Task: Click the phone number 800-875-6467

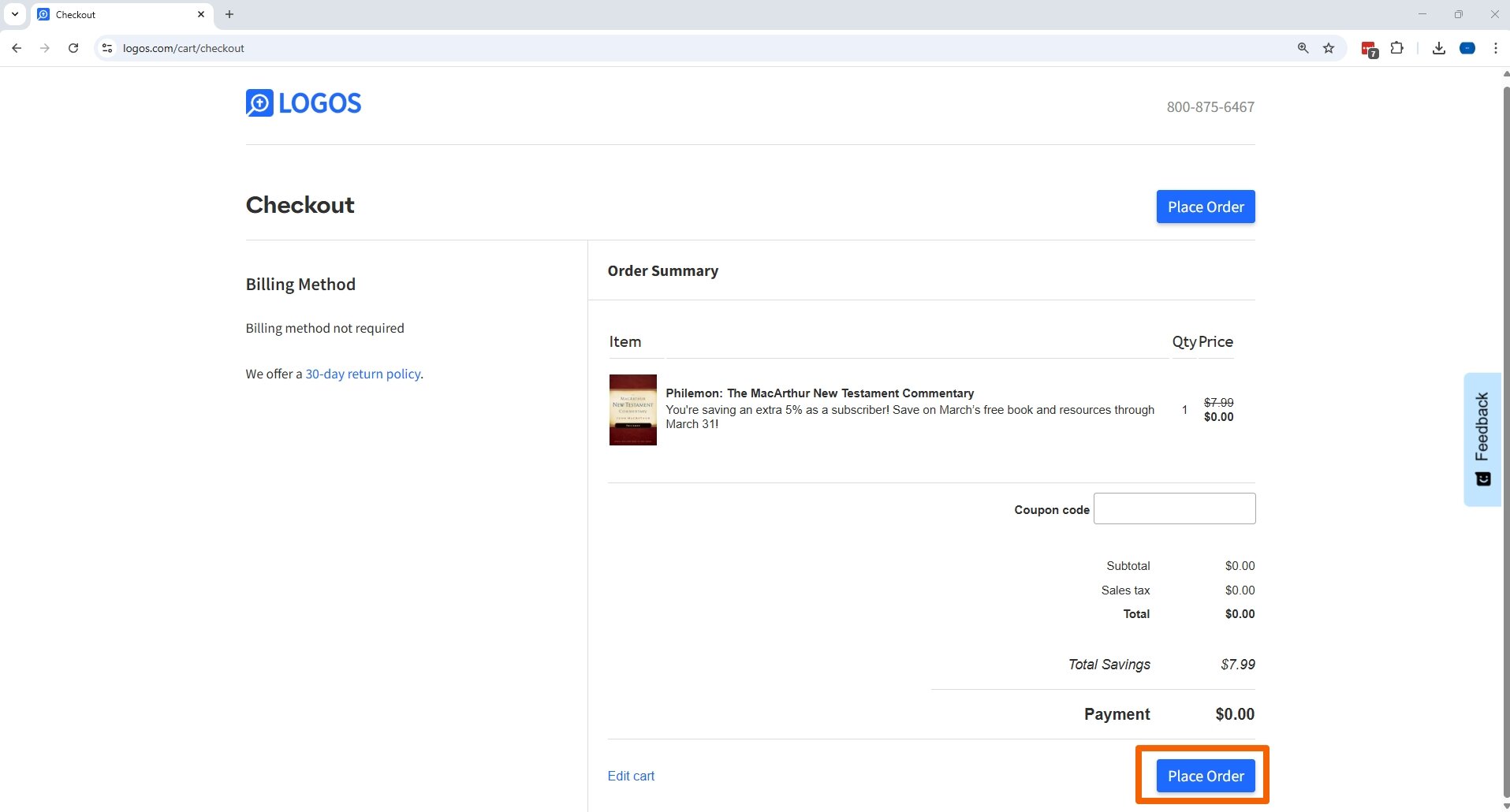Action: point(1210,106)
